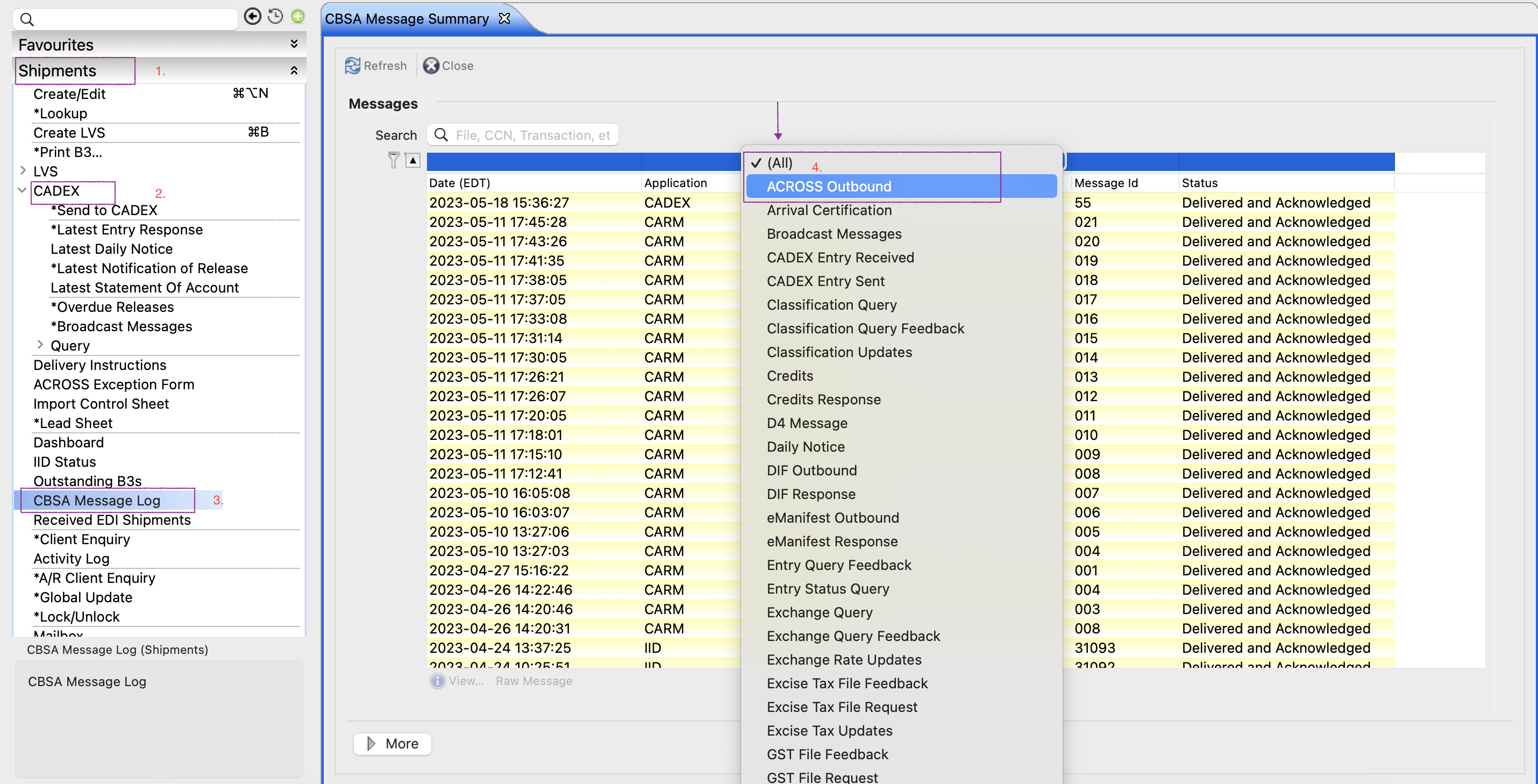Screen dimensions: 1538x784
Task: Open Create LVS item
Action: (x=69, y=133)
